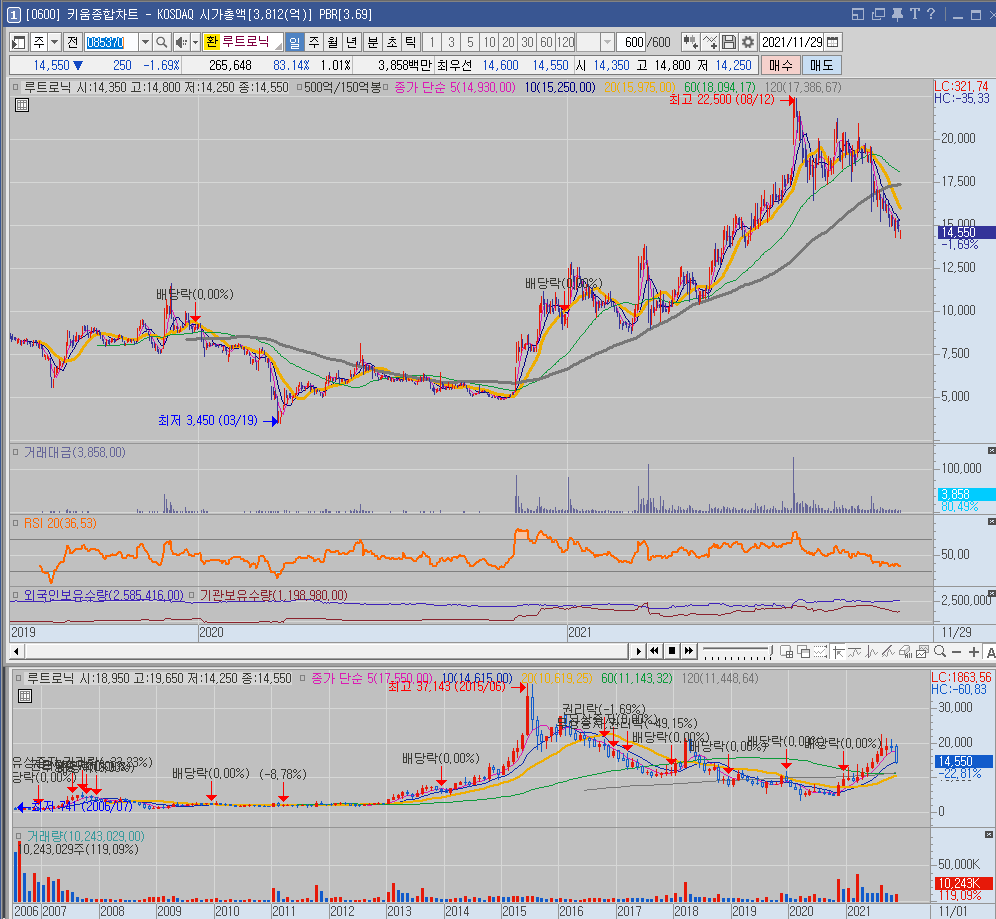Expand 루트로닉 stock name field corner

278,45
